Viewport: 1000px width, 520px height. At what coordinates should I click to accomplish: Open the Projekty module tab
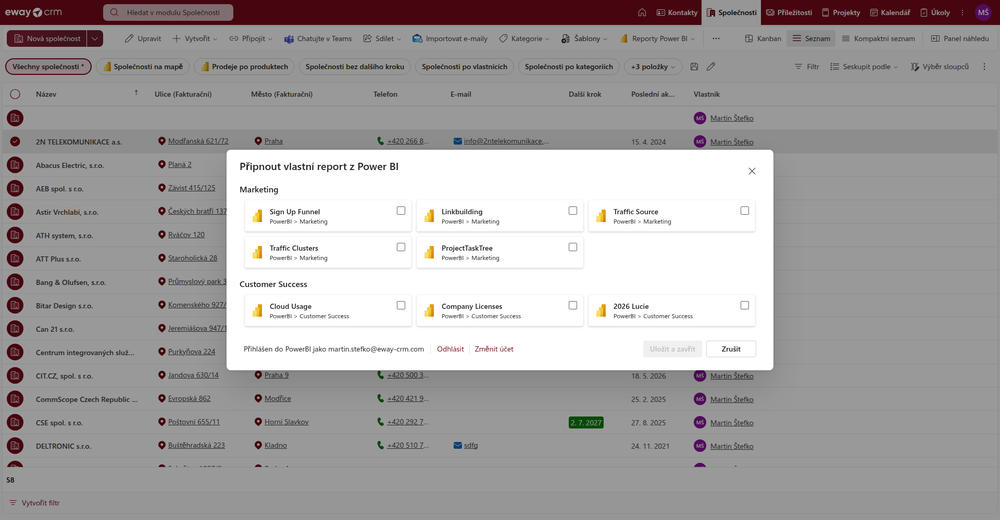(x=841, y=12)
